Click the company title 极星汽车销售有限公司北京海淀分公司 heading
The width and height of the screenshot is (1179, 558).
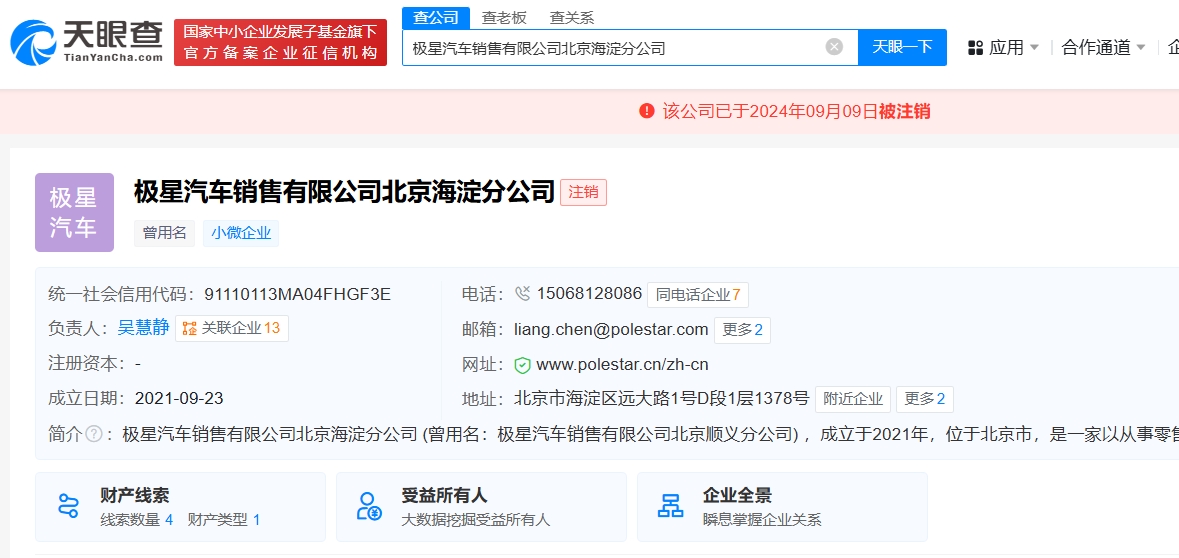pyautogui.click(x=344, y=193)
